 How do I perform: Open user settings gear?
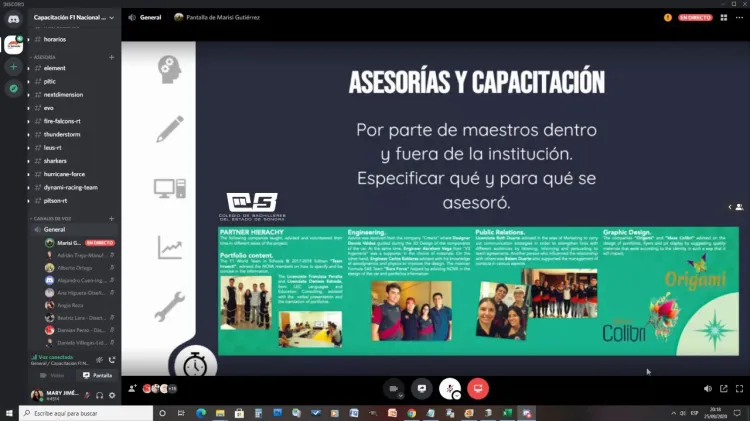(x=112, y=395)
